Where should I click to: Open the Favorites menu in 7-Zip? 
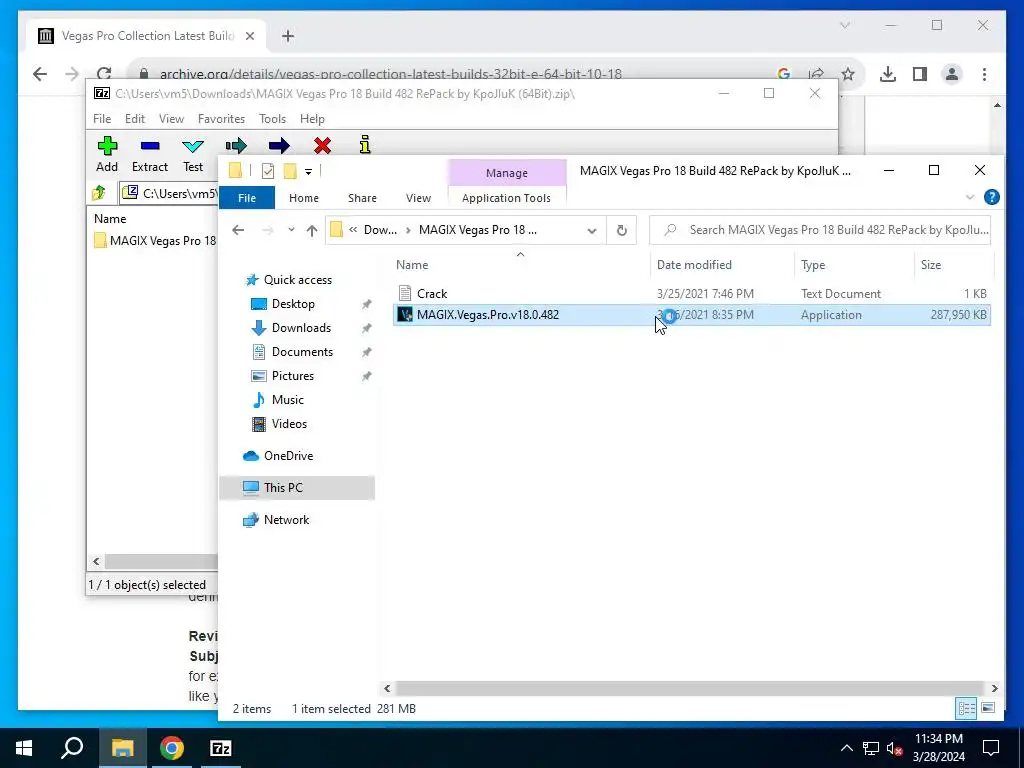[x=221, y=119]
